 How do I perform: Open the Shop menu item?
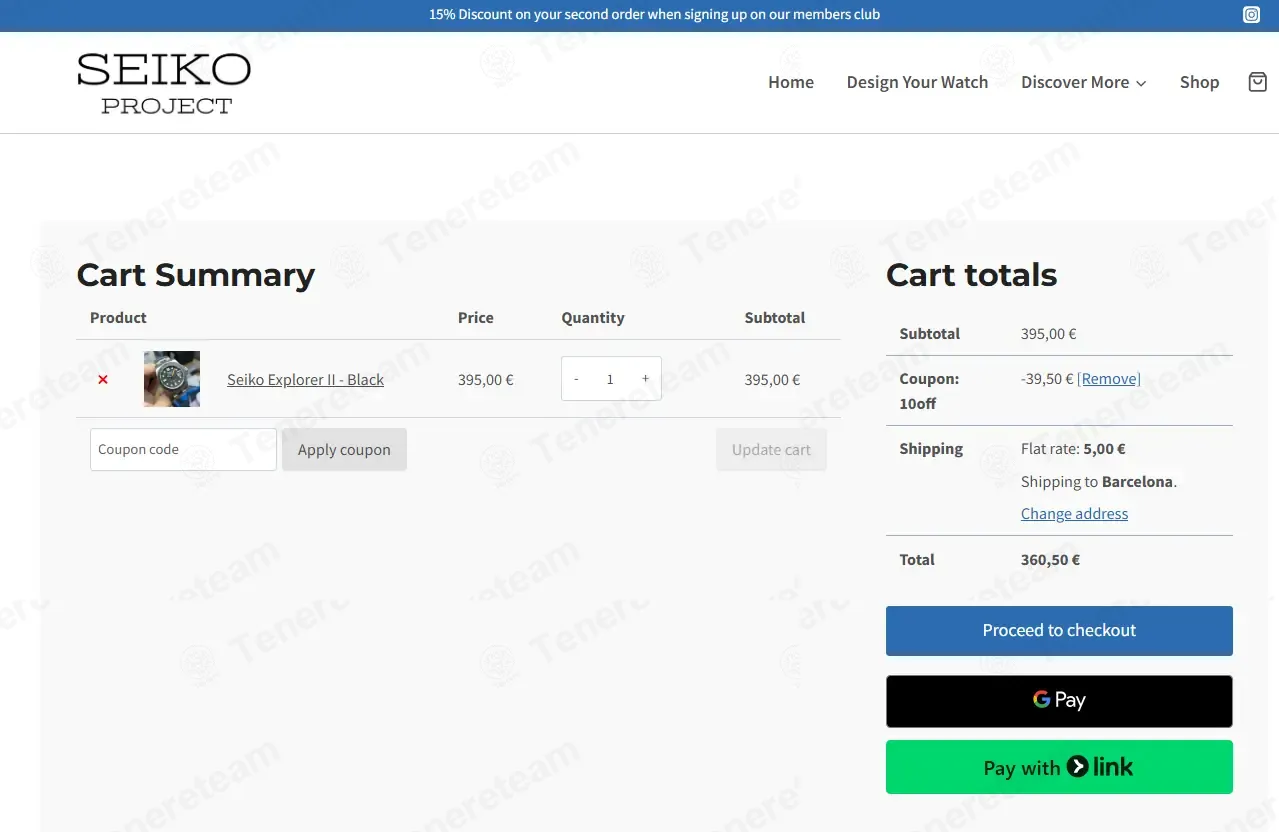(1199, 82)
